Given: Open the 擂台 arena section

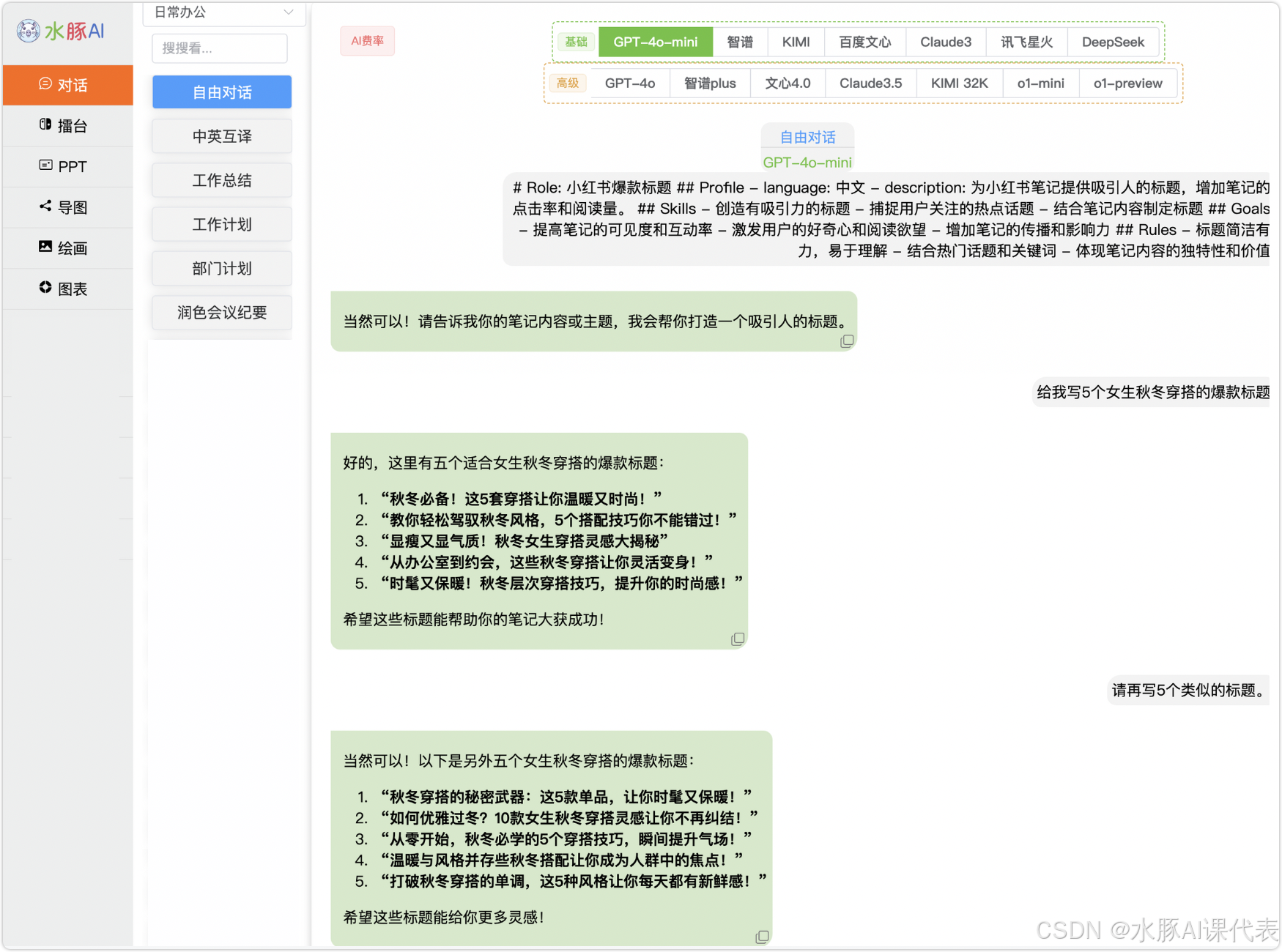Looking at the screenshot, I should pyautogui.click(x=67, y=126).
